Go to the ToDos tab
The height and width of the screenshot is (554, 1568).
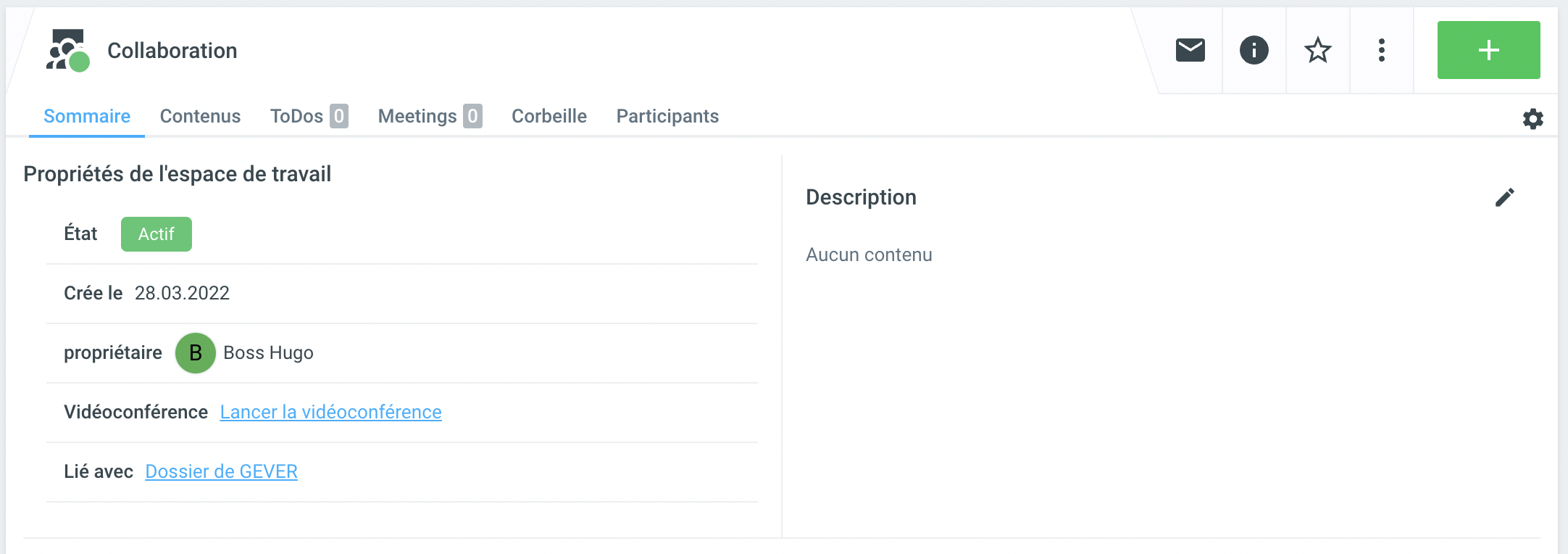point(308,116)
